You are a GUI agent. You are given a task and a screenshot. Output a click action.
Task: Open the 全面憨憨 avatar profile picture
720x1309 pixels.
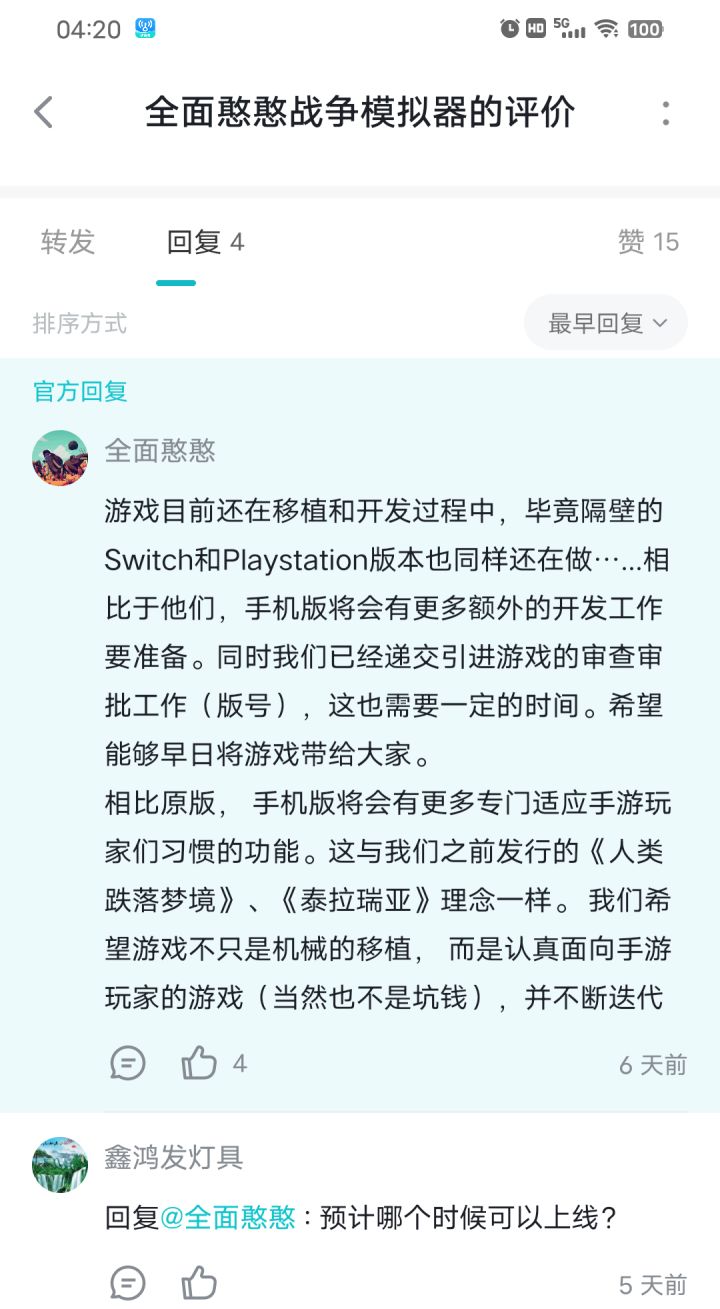(x=60, y=458)
